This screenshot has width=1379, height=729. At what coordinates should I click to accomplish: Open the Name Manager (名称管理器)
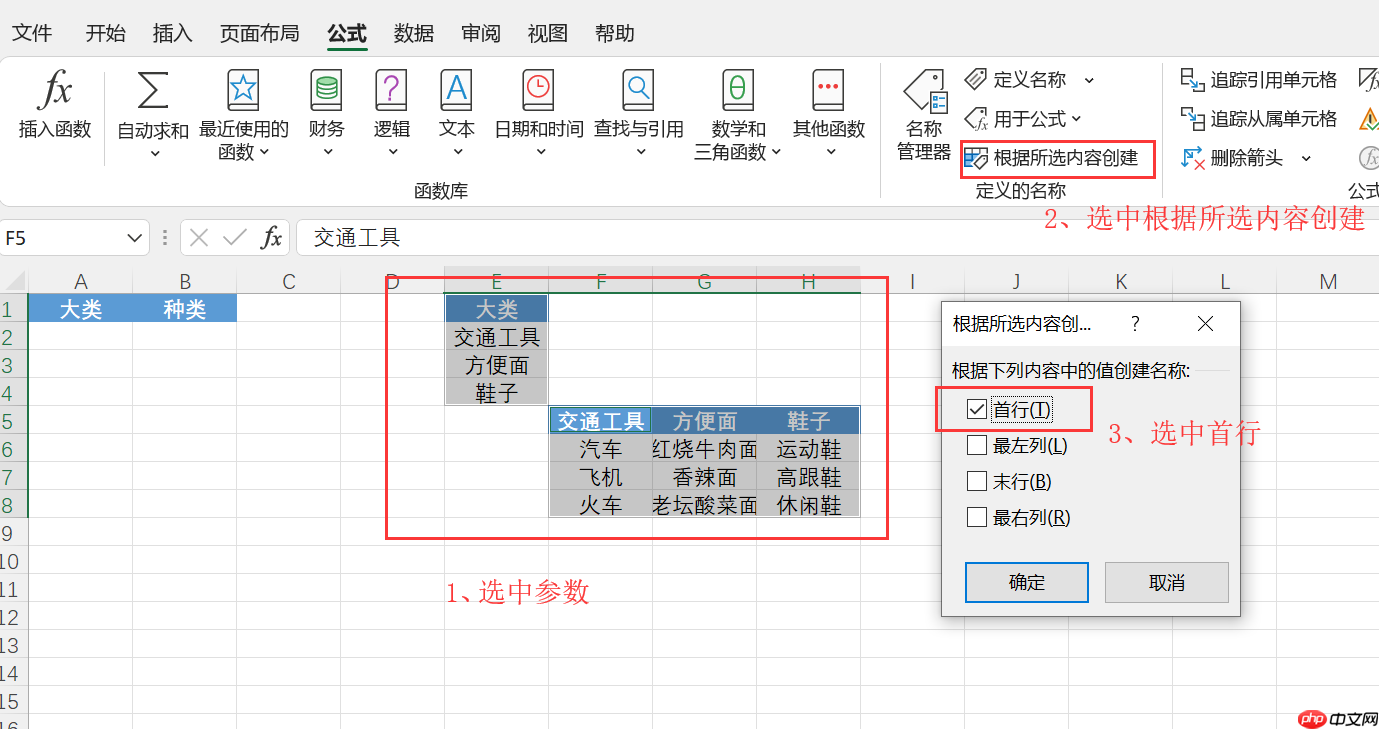(x=924, y=115)
